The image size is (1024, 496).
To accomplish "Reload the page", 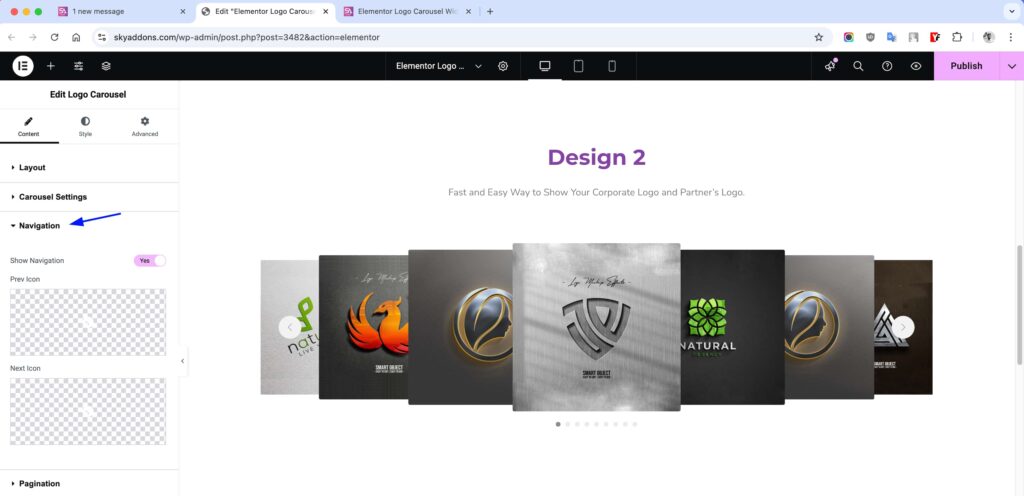I will (55, 37).
